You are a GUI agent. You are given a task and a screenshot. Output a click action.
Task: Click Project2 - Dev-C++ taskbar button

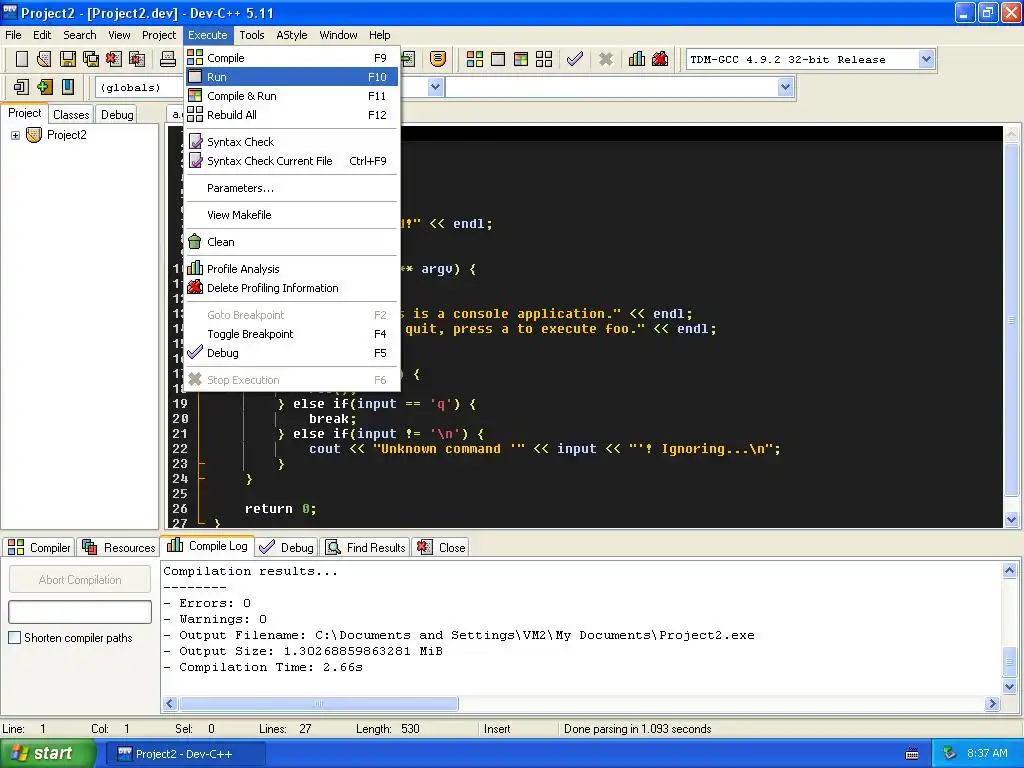click(x=184, y=754)
